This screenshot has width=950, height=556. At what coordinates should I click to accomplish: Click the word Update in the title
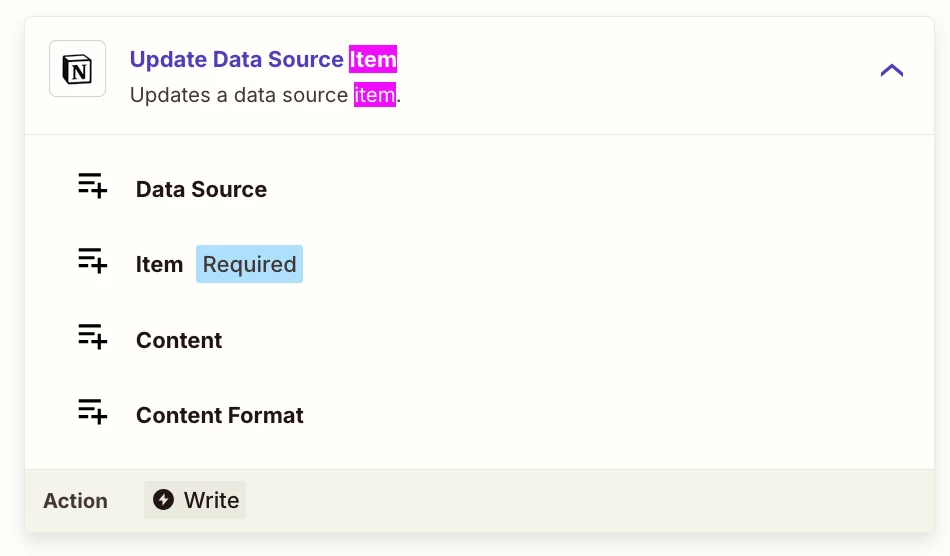(168, 60)
